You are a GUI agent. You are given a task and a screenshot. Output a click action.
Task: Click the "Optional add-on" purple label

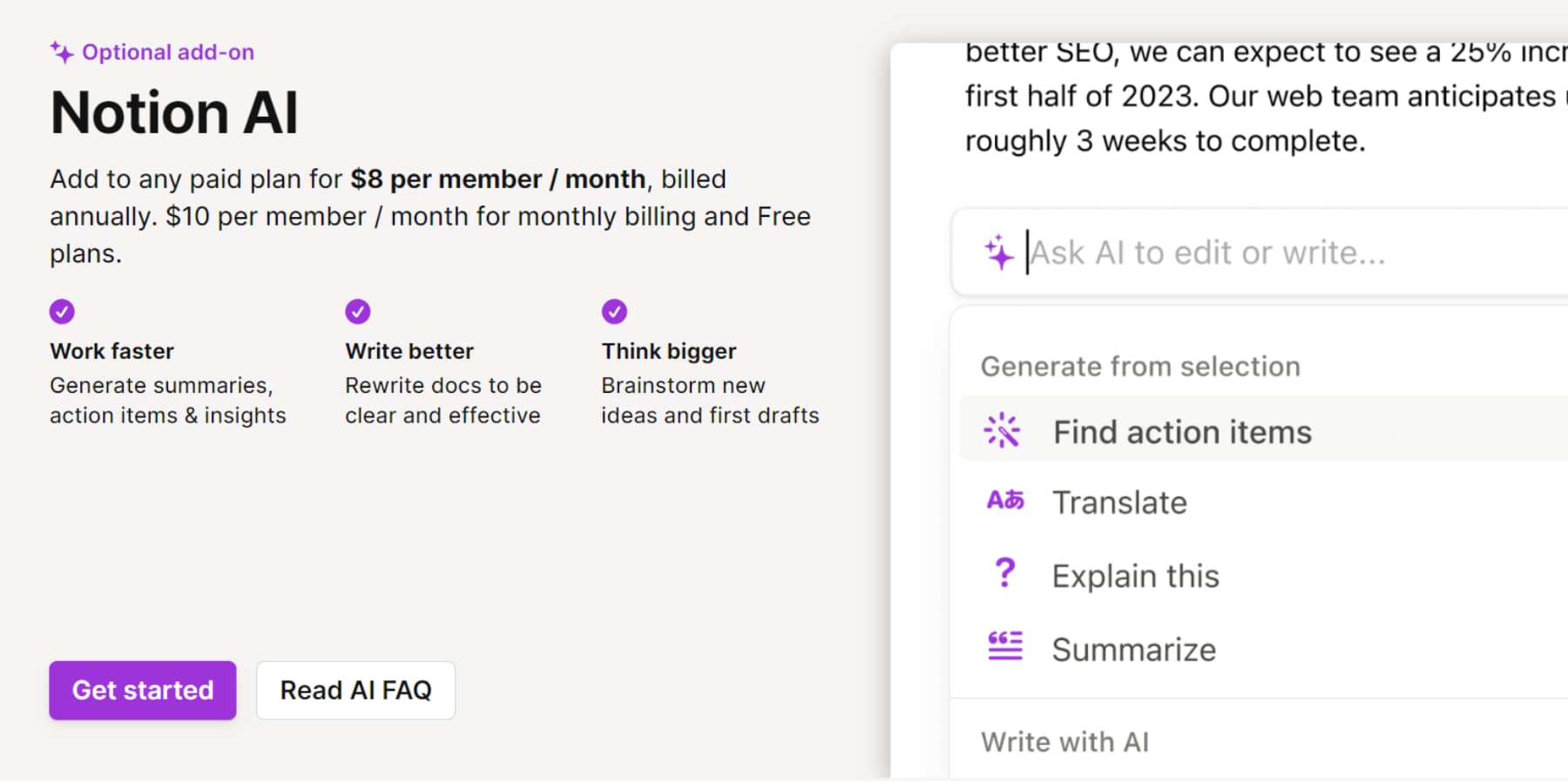[x=168, y=52]
